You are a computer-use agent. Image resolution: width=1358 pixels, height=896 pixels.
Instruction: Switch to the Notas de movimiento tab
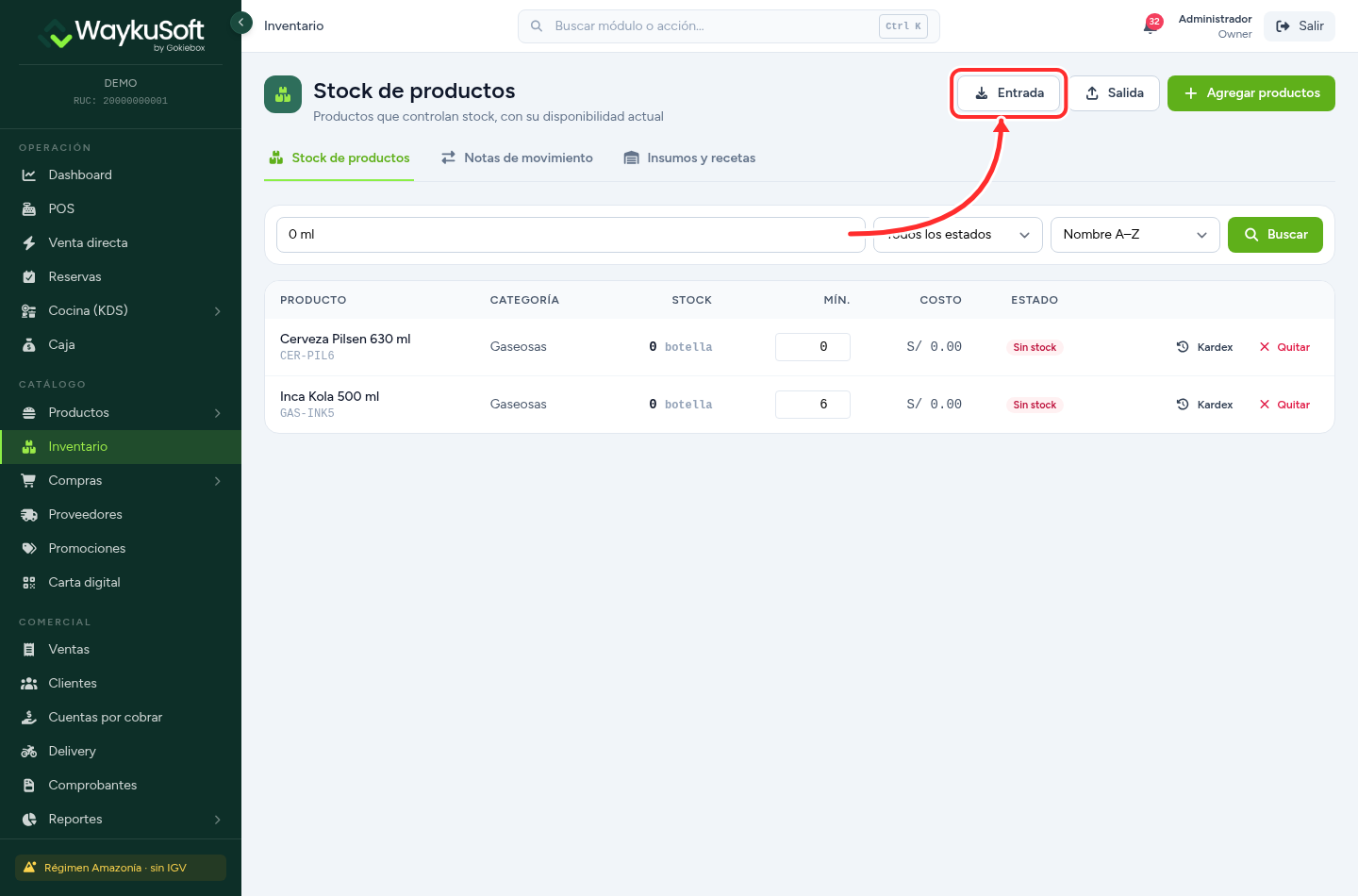(517, 158)
